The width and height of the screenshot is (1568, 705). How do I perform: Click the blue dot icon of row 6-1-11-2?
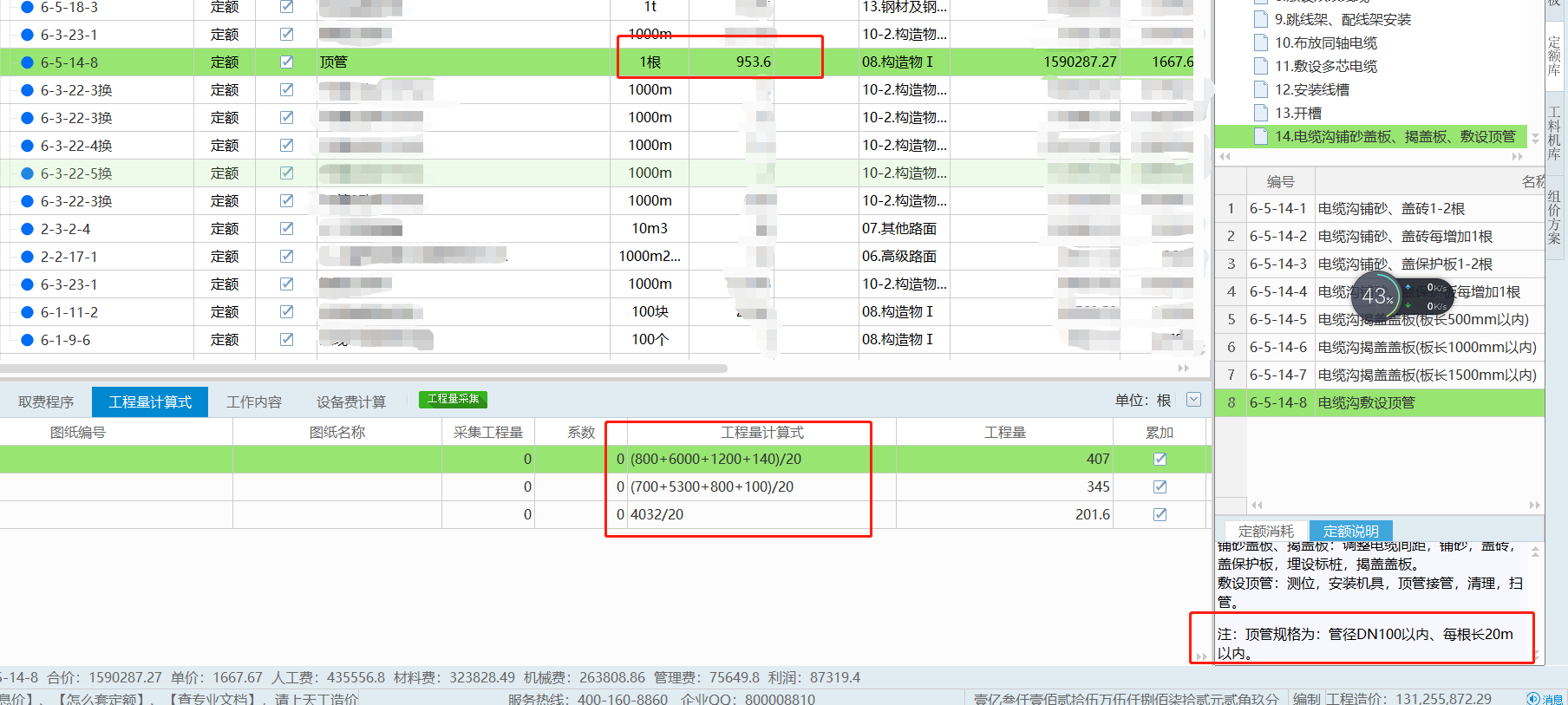(x=27, y=312)
